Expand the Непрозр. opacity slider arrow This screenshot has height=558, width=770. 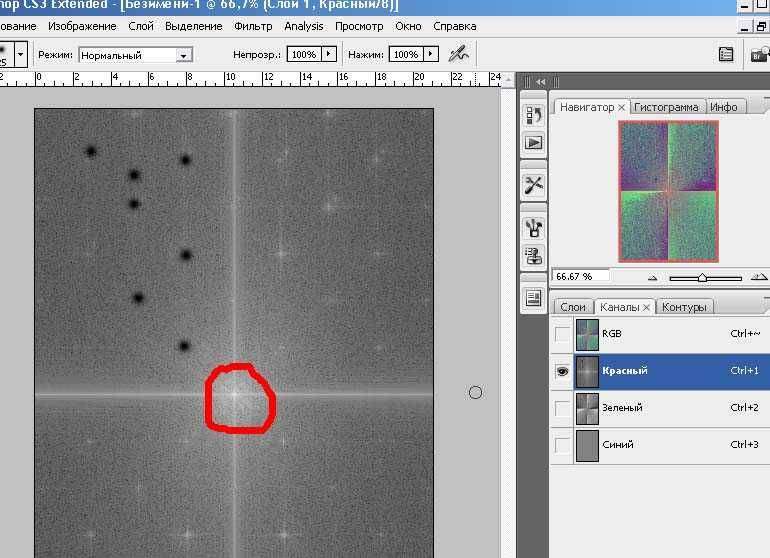coord(328,54)
